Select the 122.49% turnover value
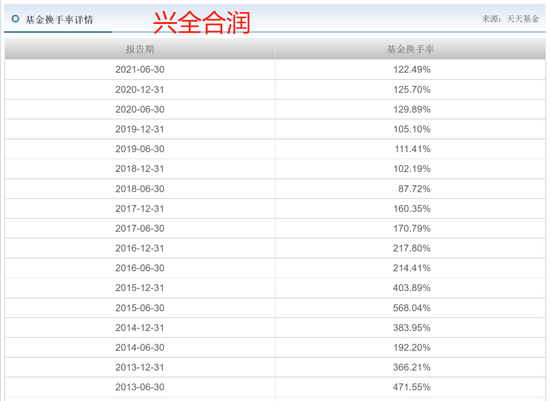Screen dimensions: 550x401 point(412,69)
